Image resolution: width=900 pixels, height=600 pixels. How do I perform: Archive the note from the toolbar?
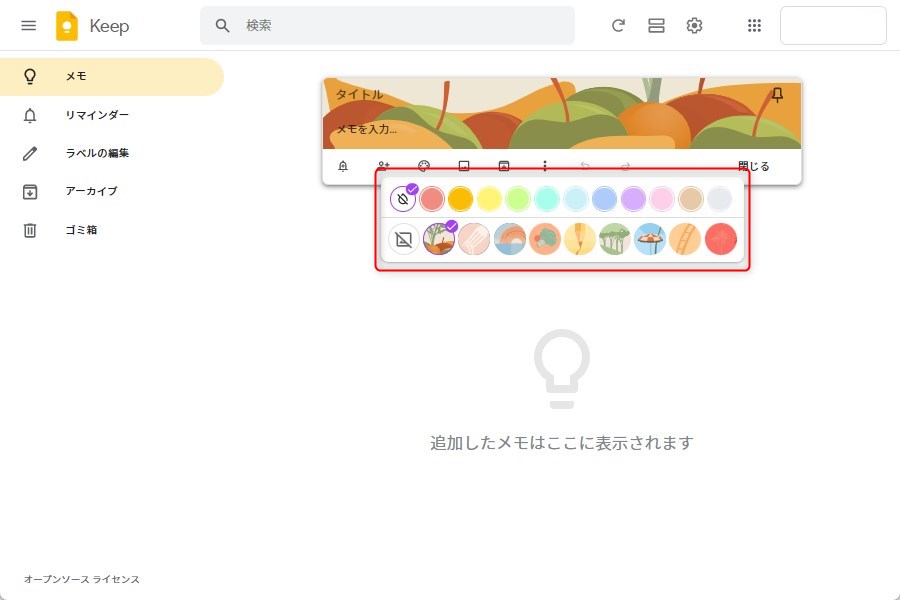[504, 166]
